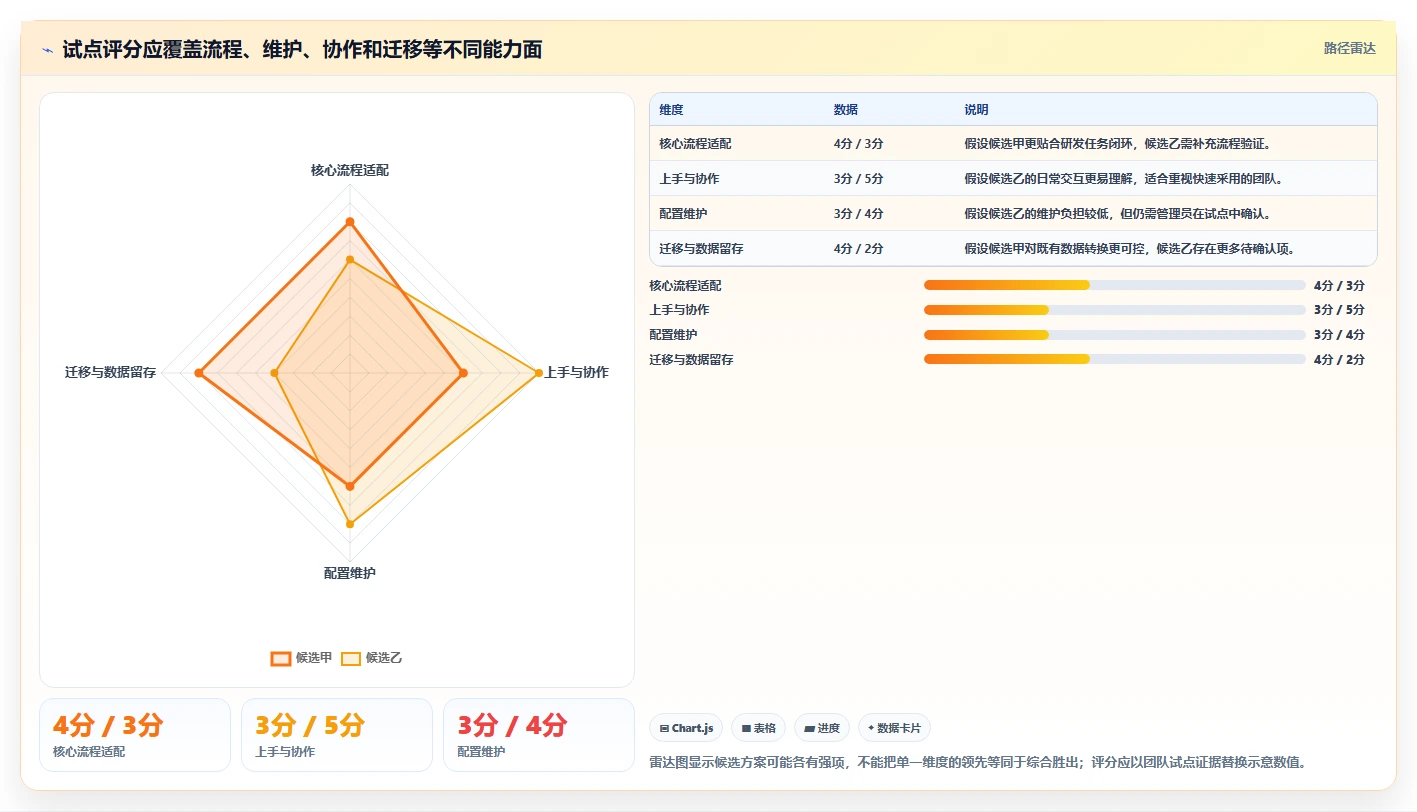Click the 上手与协作 progress bar

click(x=1115, y=310)
